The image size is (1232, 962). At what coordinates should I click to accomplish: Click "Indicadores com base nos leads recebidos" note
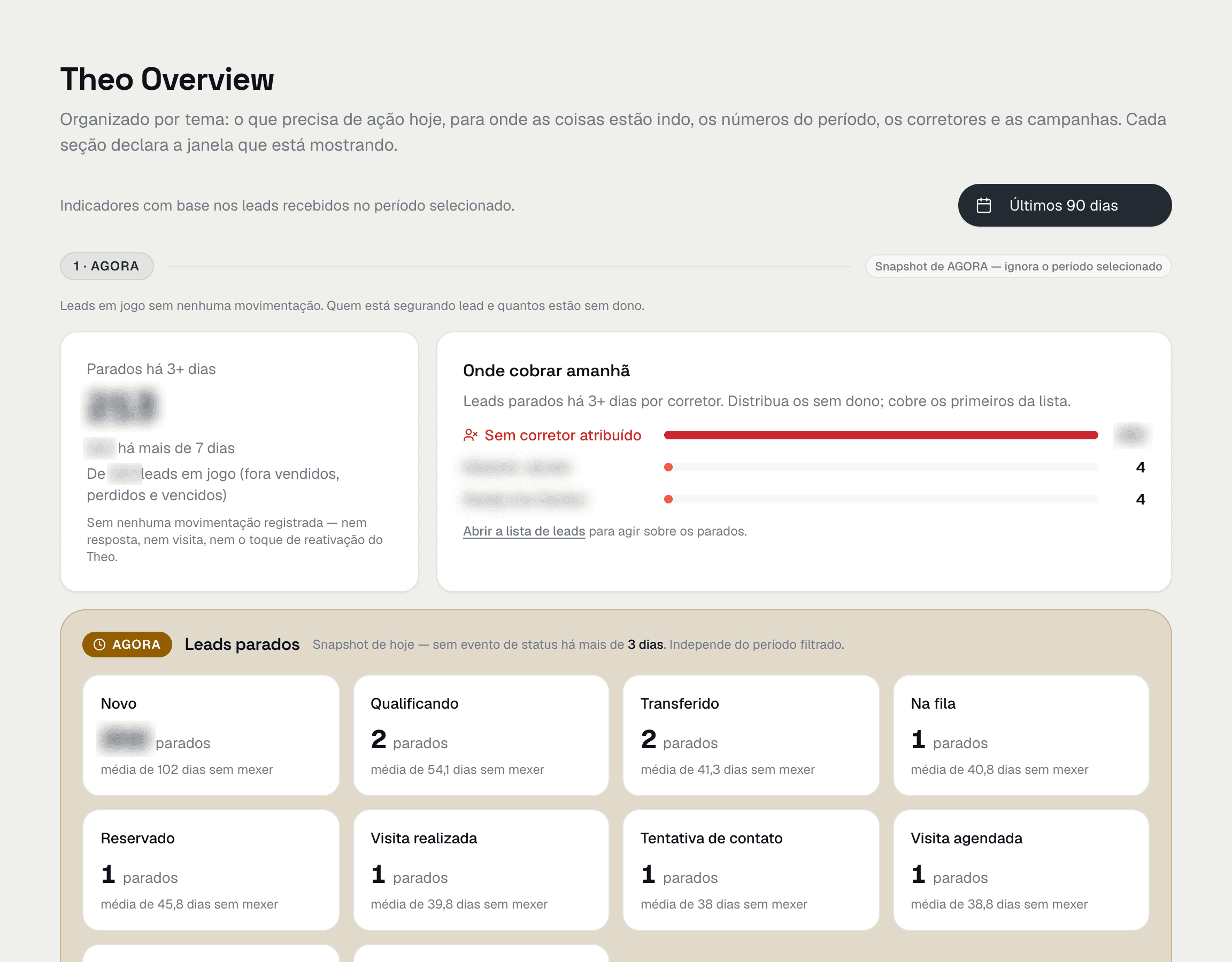click(287, 205)
